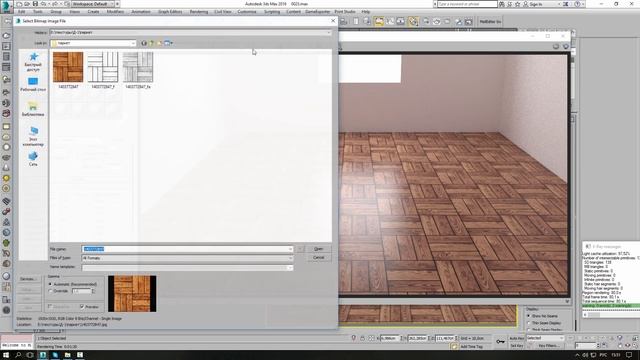The image size is (640, 360).
Task: Click the go back icon in file dialog
Action: pos(144,43)
